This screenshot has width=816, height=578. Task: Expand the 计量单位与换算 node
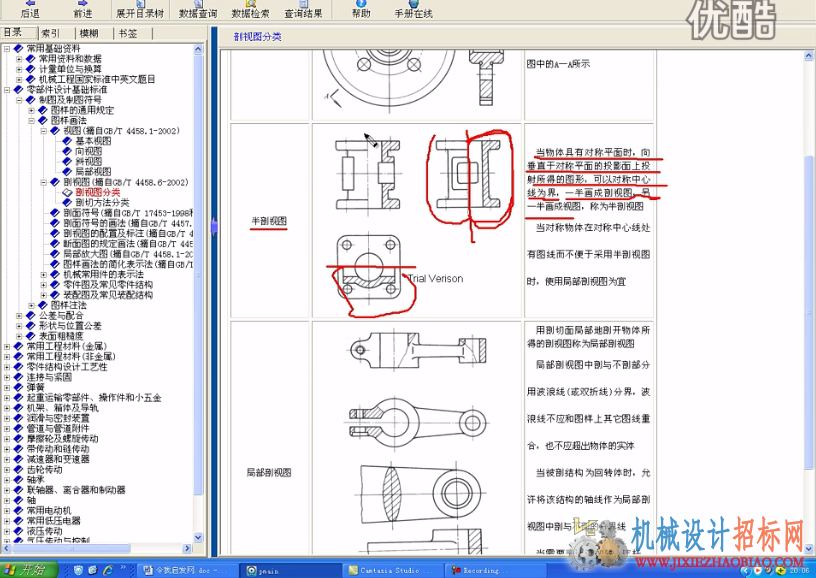(x=19, y=69)
